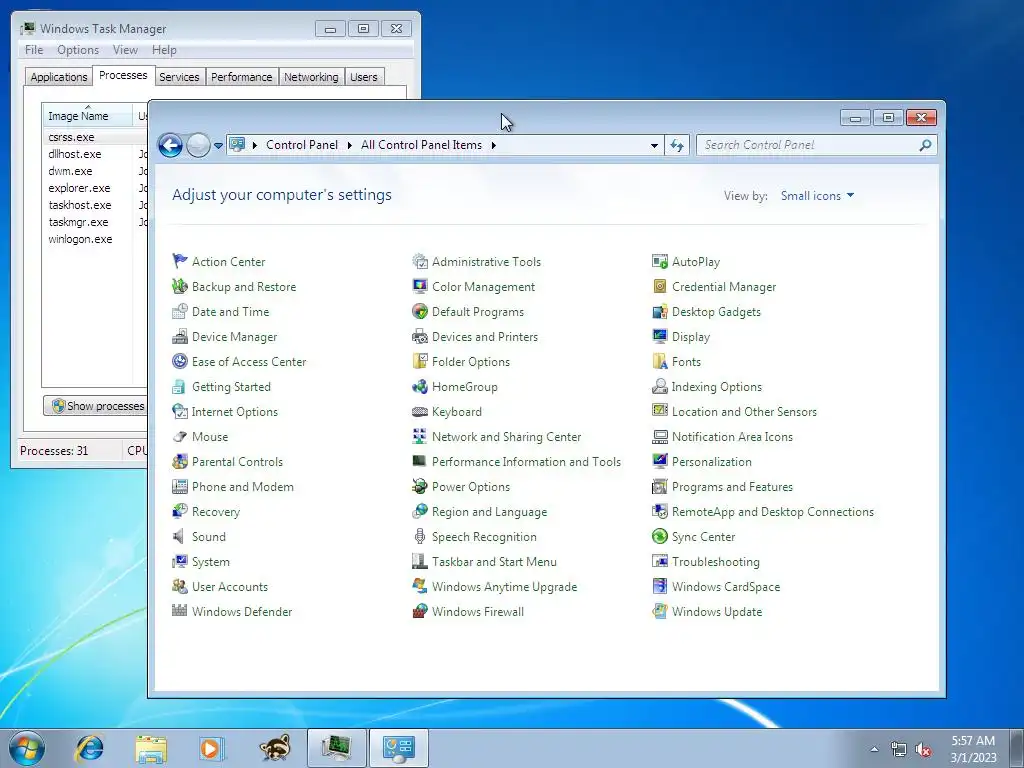Click the muted volume icon in tray
The width and height of the screenshot is (1024, 768).
coord(923,749)
